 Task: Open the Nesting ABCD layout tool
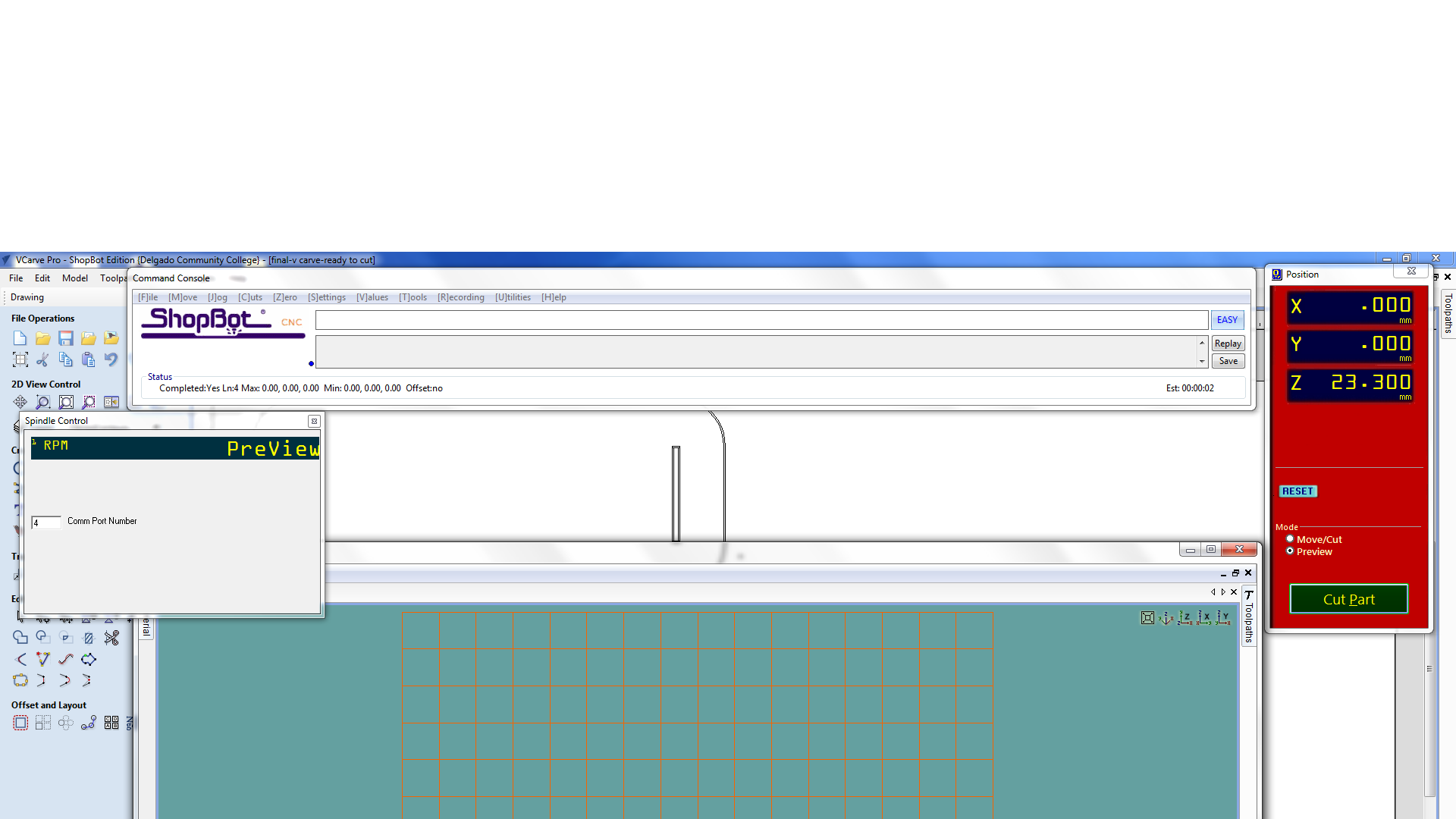111,723
